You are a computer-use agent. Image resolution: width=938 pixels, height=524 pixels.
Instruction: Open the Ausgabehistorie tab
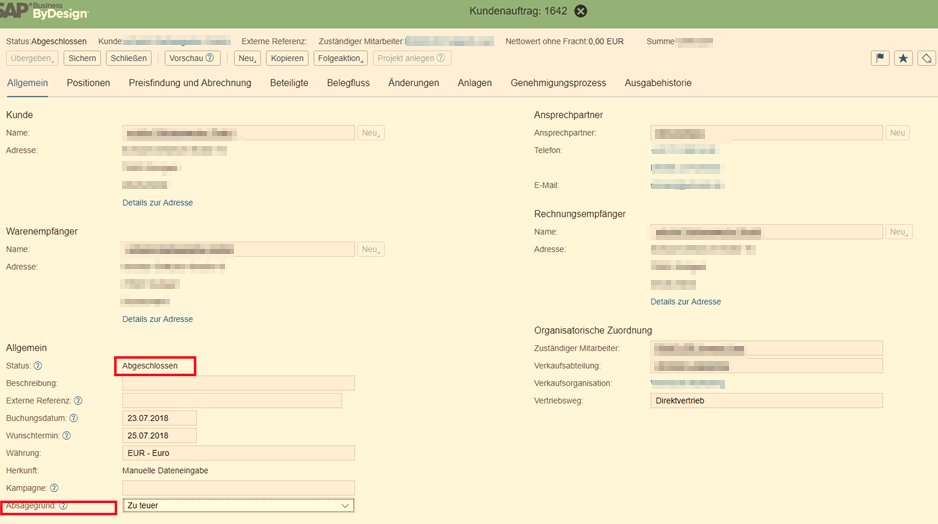658,83
